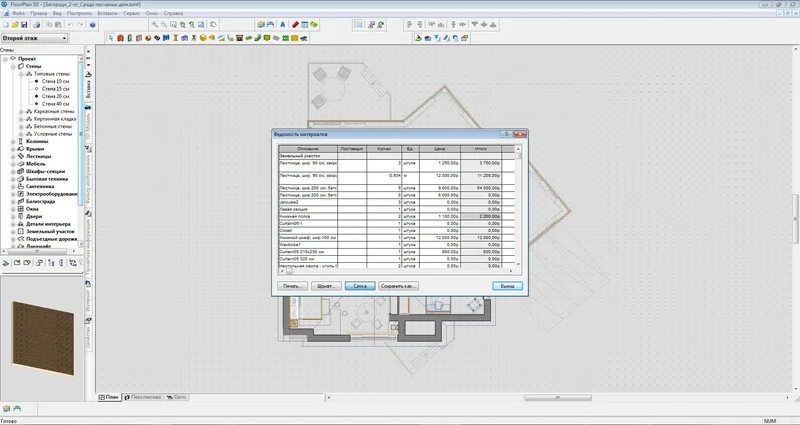Click the red eraser toolbar icon

(x=295, y=24)
